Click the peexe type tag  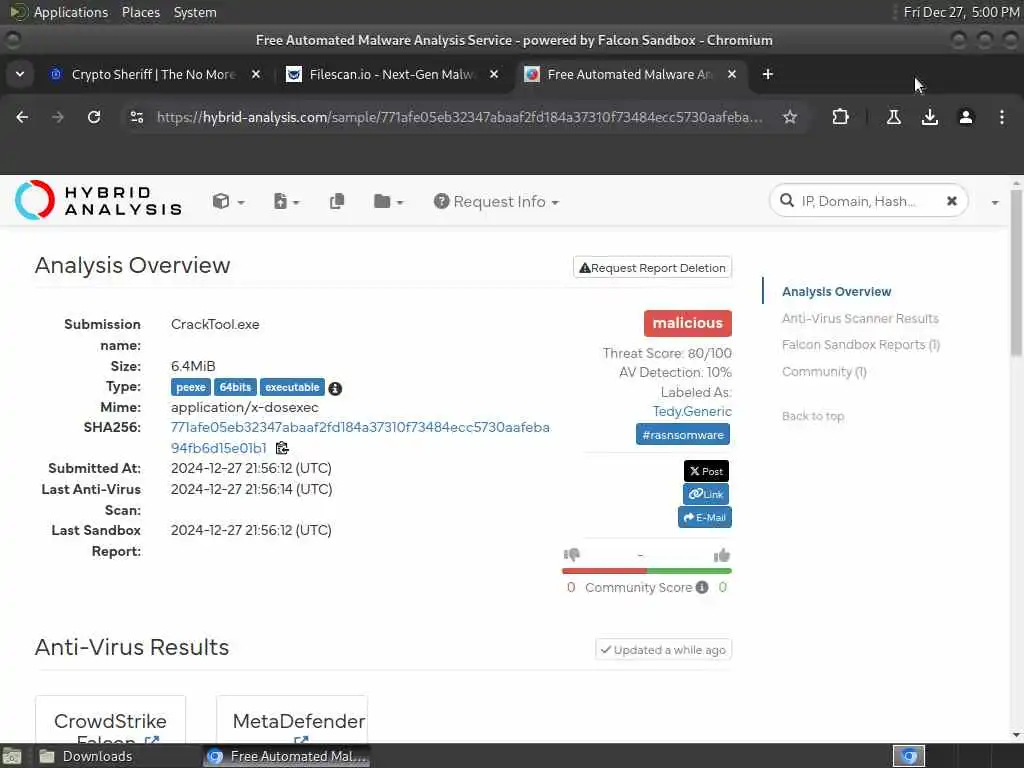(x=191, y=387)
